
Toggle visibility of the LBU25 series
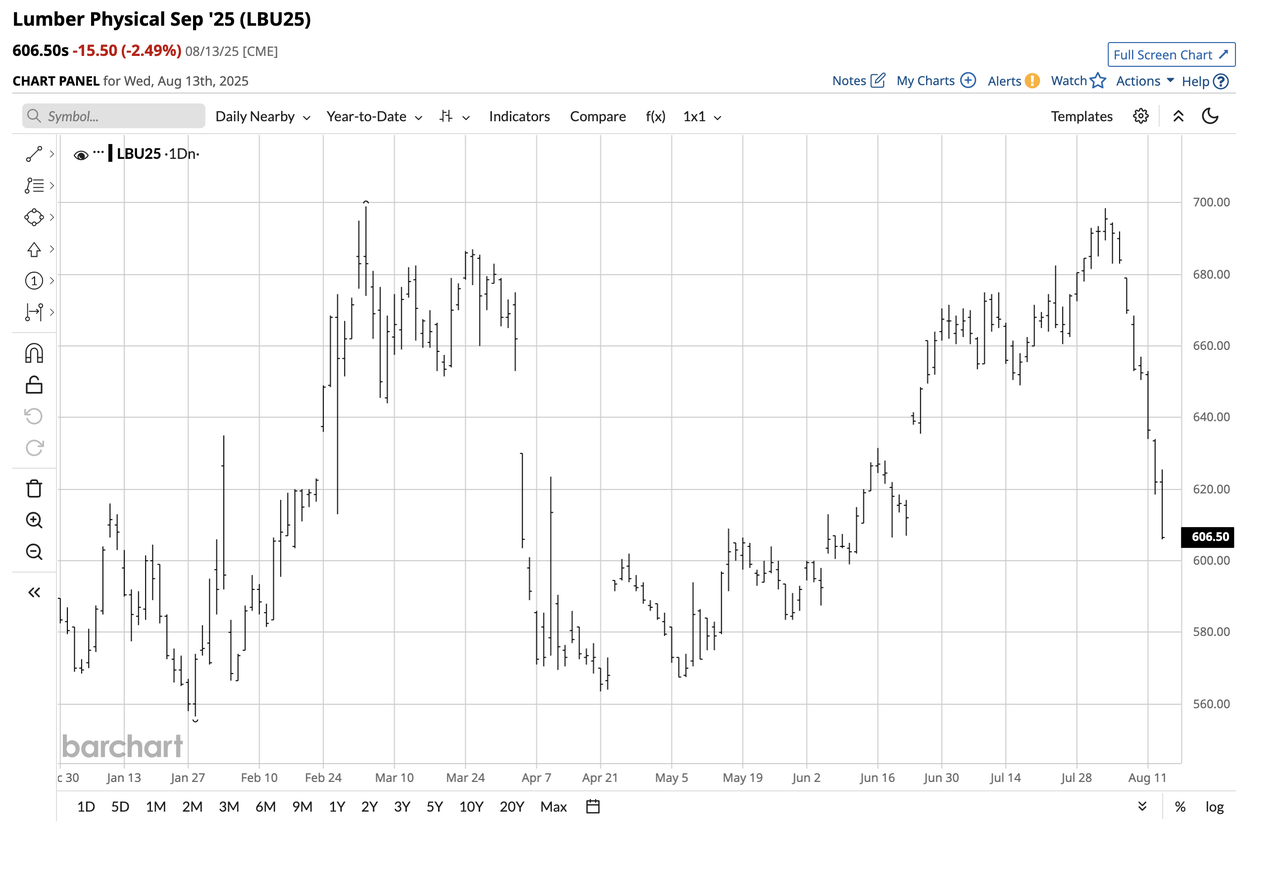point(80,154)
